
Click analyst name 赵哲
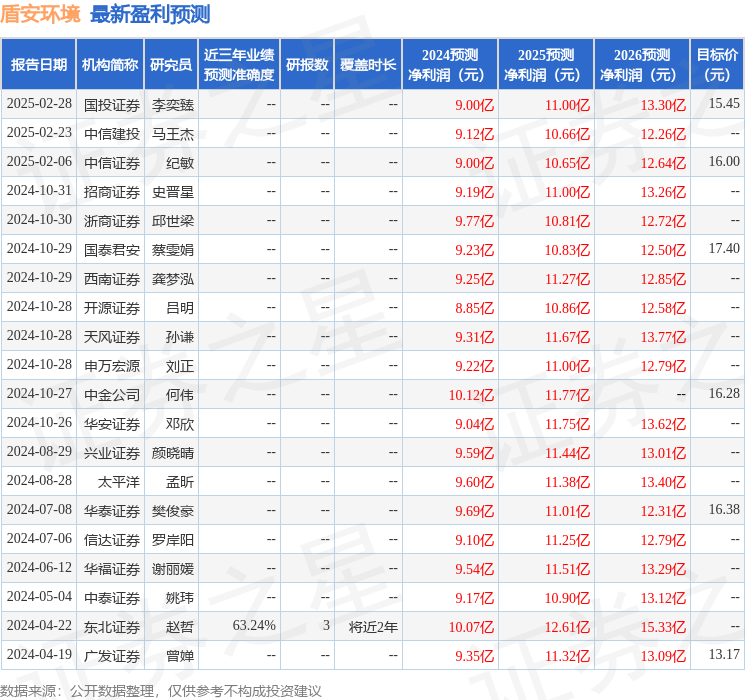pyautogui.click(x=180, y=627)
